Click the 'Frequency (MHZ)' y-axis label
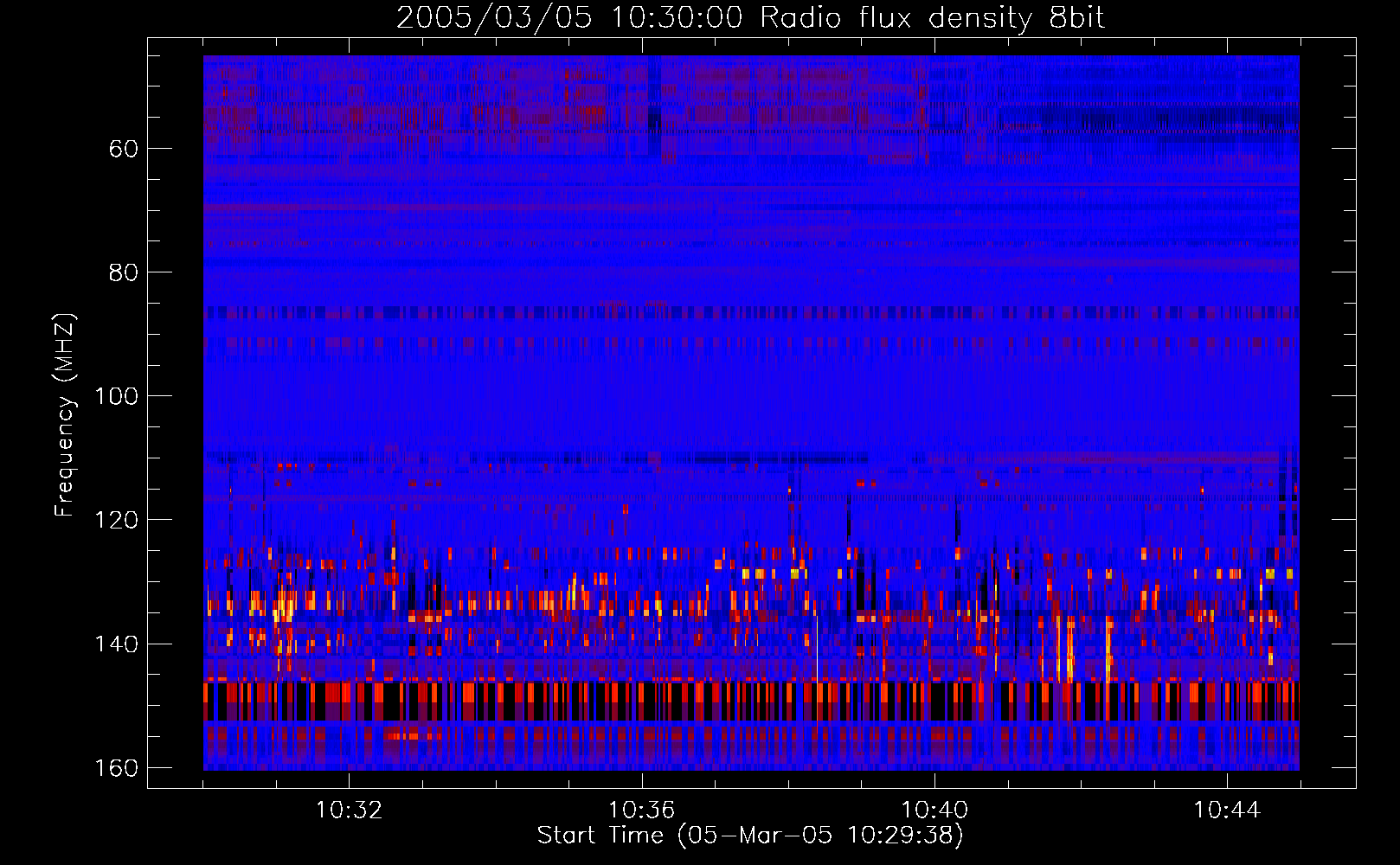 coord(65,414)
